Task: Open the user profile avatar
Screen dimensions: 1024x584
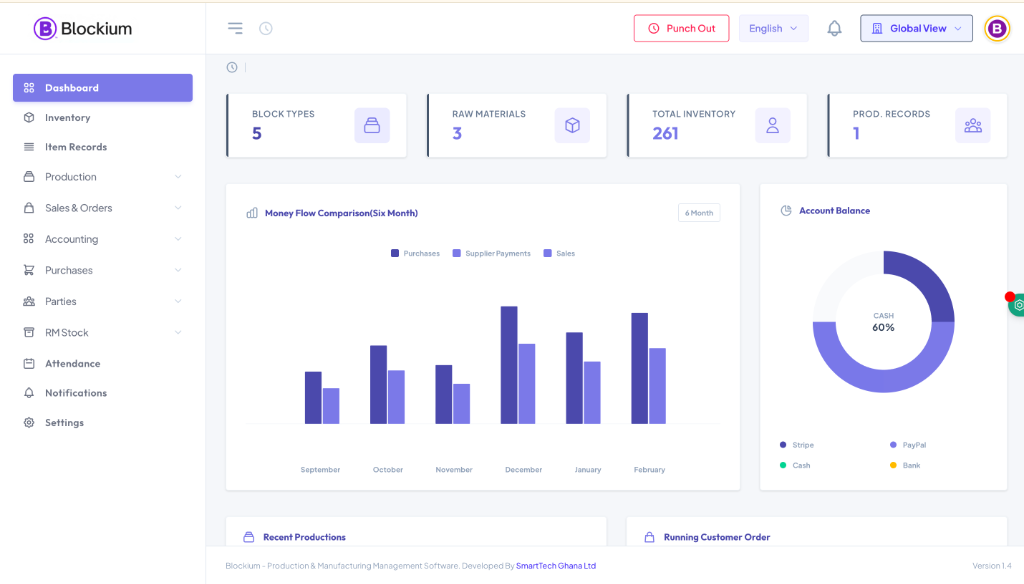Action: [997, 28]
